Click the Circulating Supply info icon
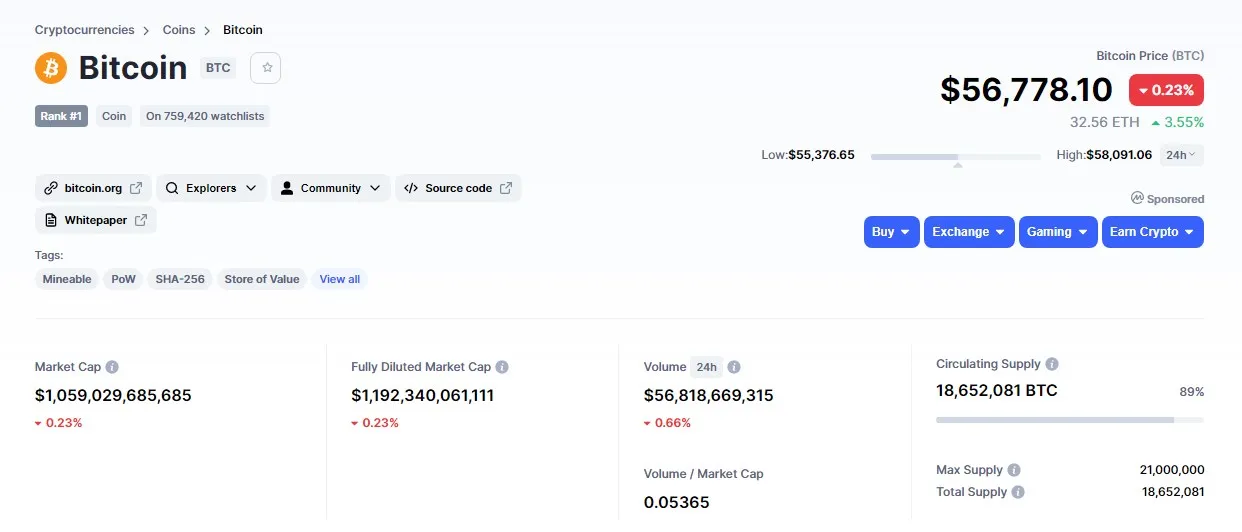 [x=1052, y=364]
